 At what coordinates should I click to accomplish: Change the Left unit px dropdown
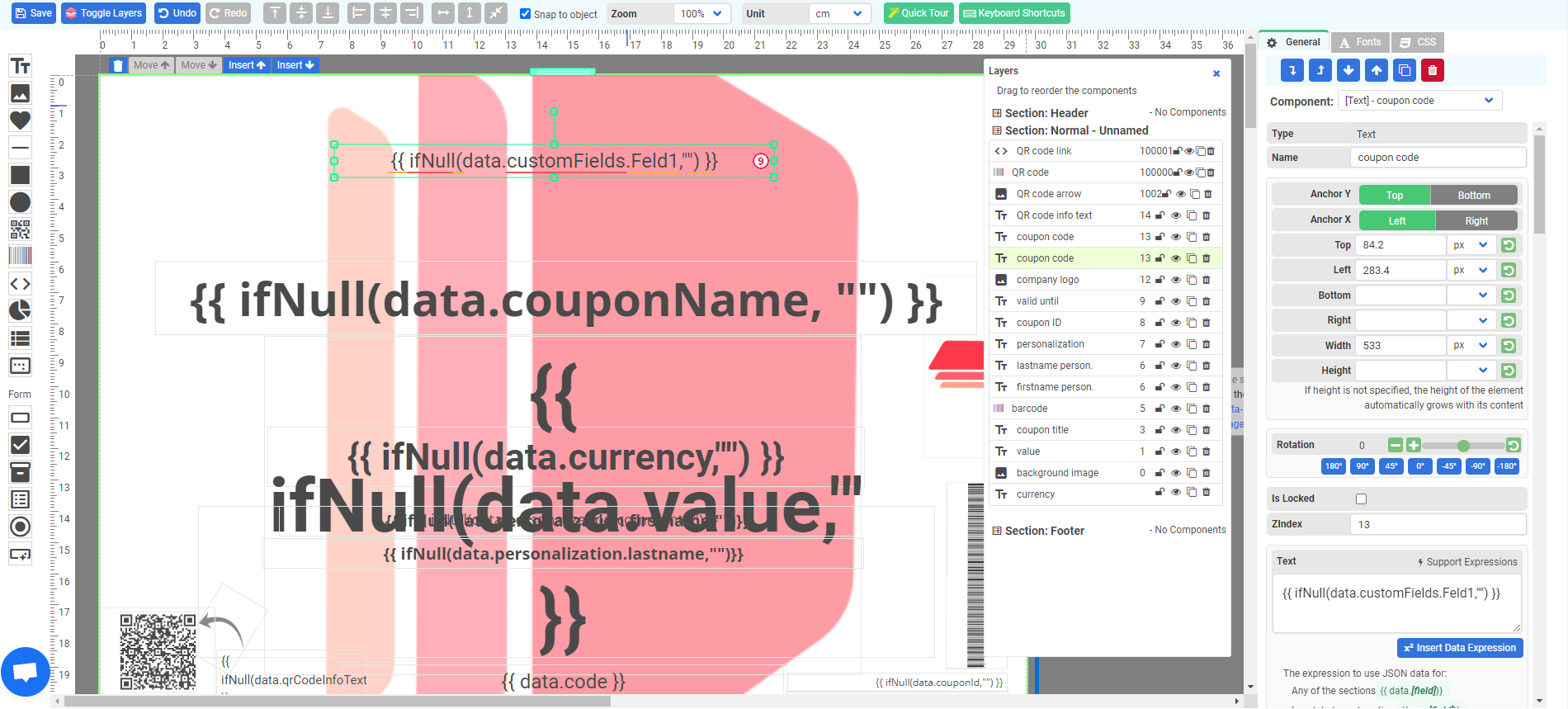click(x=1471, y=270)
